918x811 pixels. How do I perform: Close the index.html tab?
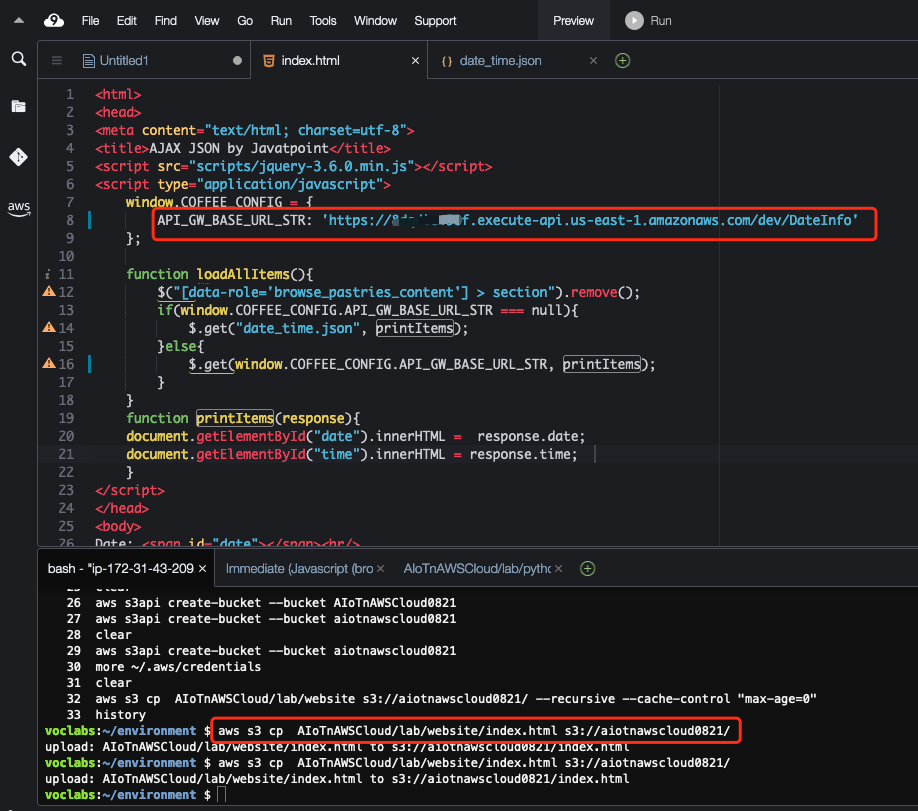[415, 60]
